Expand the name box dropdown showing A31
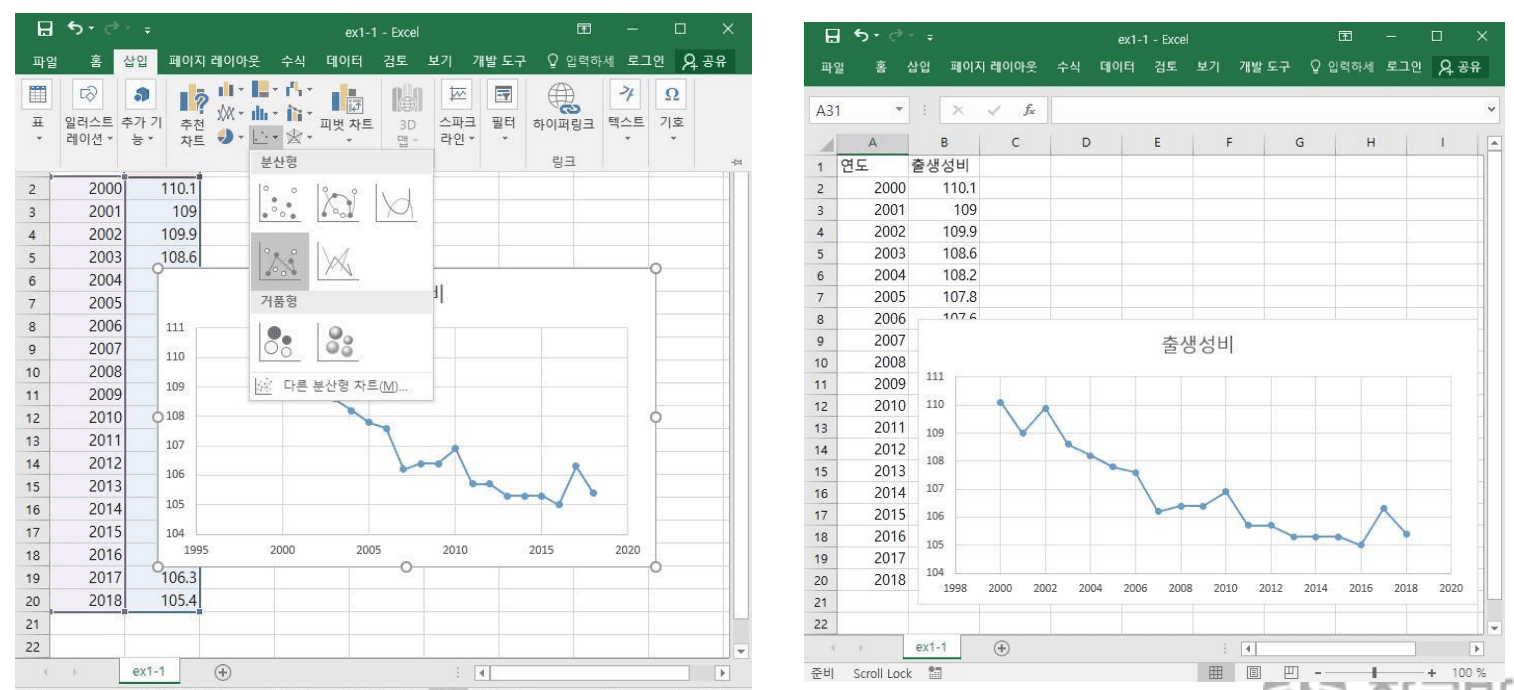 point(899,110)
